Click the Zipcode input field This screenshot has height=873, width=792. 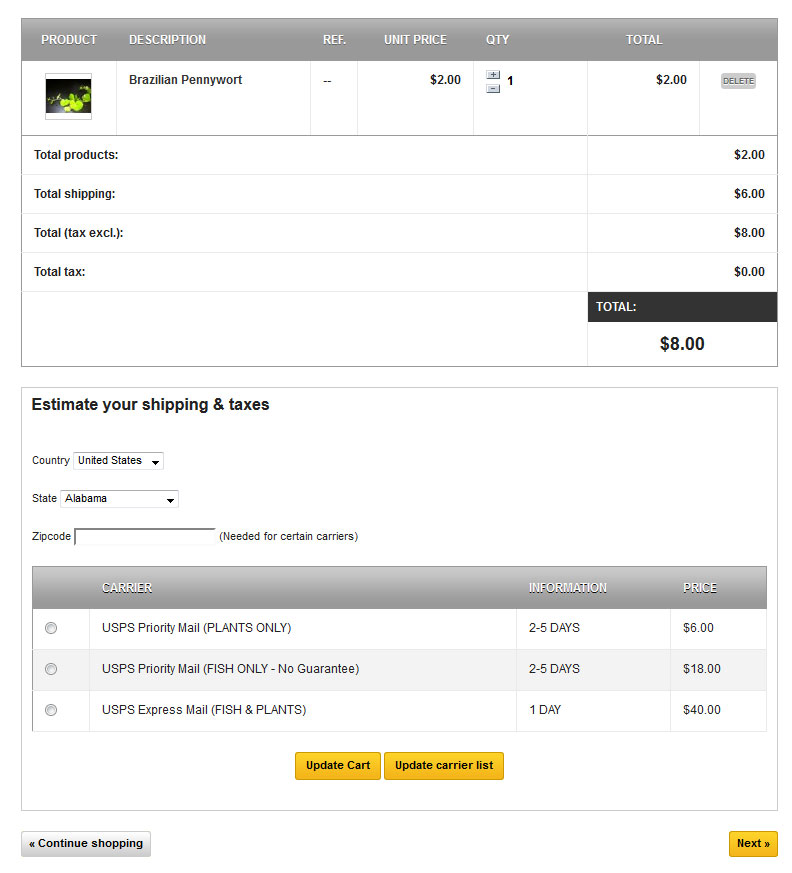coord(145,537)
